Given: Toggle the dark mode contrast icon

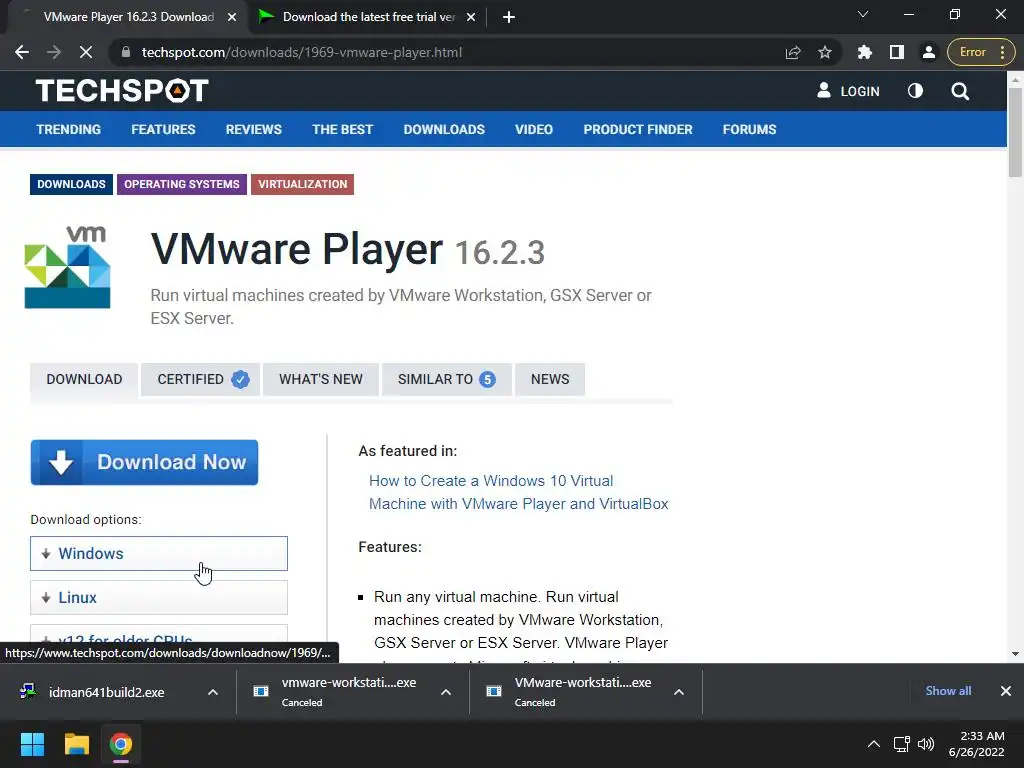Looking at the screenshot, I should (x=916, y=91).
